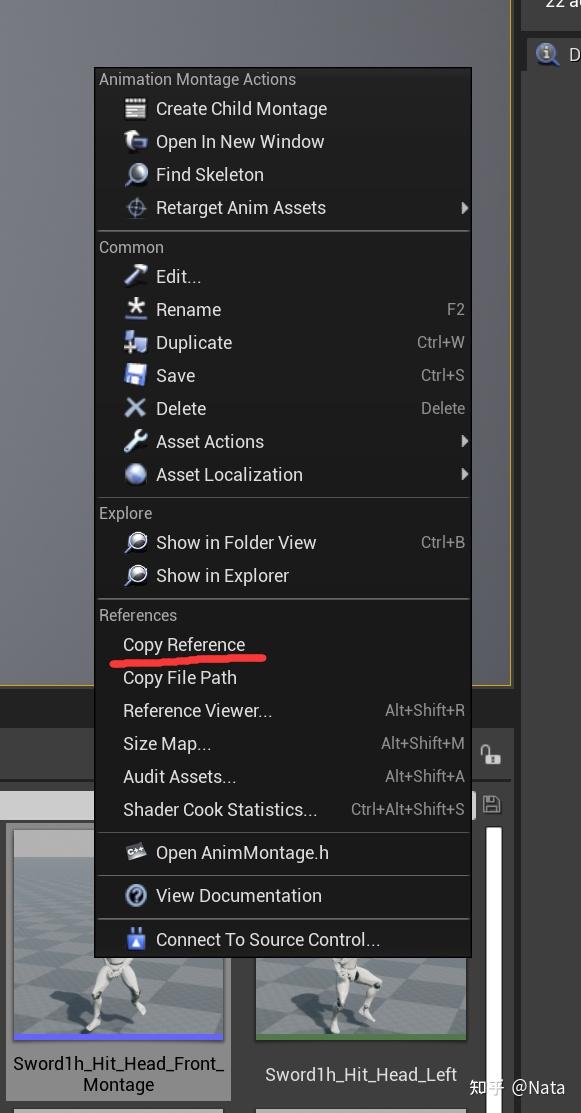Select Copy Reference from the menu
This screenshot has height=1113, width=581.
pyautogui.click(x=184, y=644)
